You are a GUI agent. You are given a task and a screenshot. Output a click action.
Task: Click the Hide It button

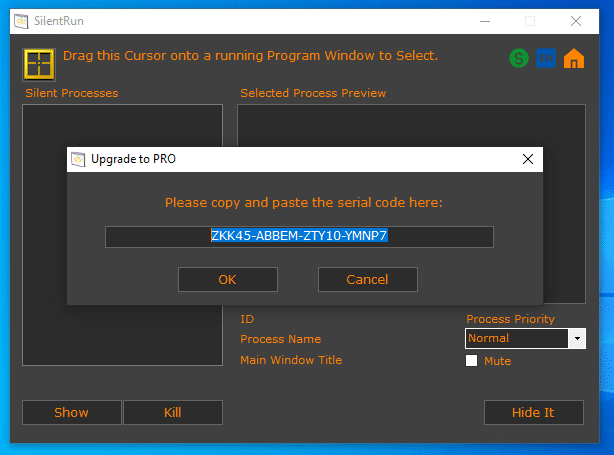tap(534, 412)
